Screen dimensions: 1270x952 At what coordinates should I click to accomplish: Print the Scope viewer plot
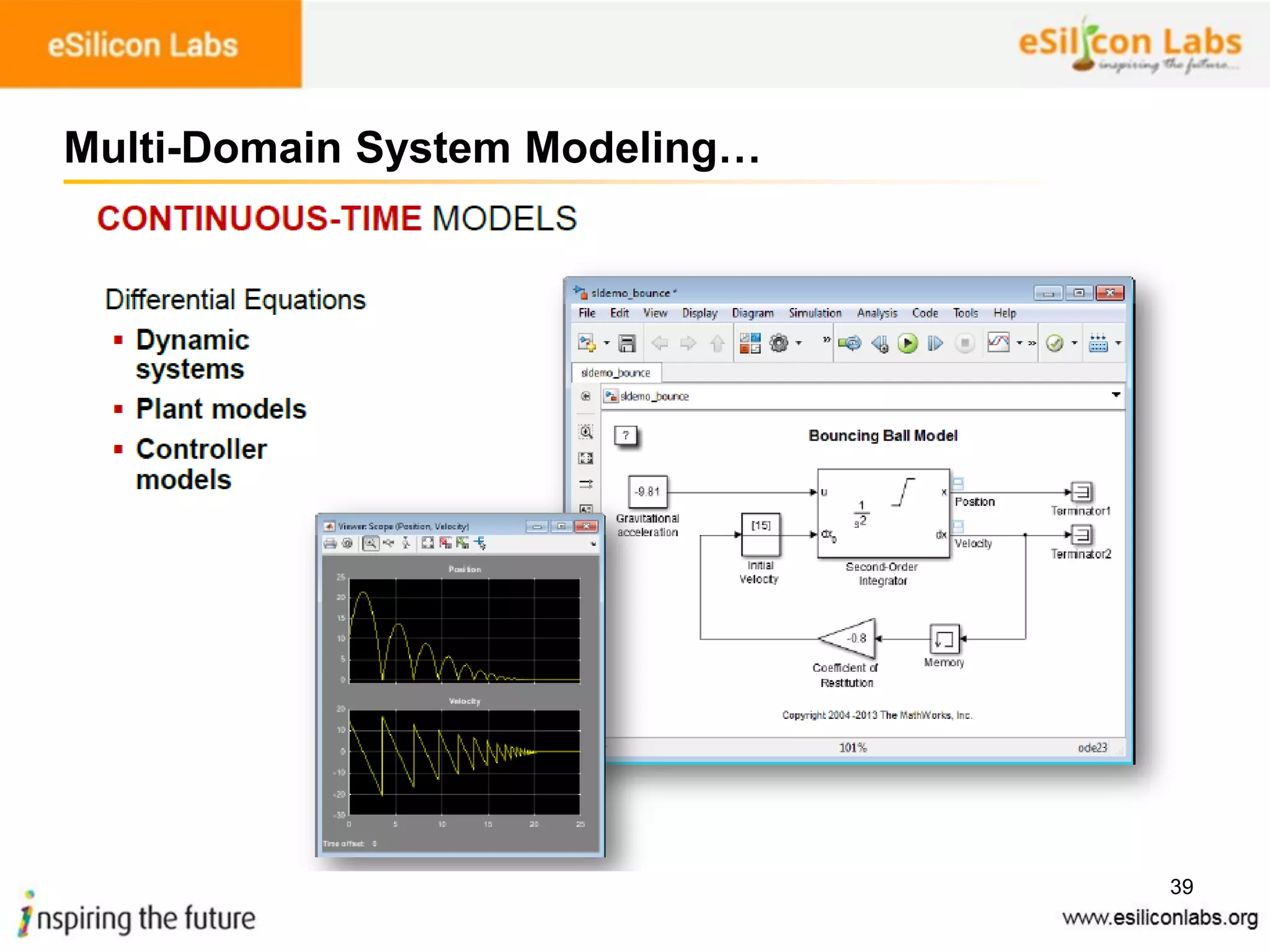pos(331,544)
